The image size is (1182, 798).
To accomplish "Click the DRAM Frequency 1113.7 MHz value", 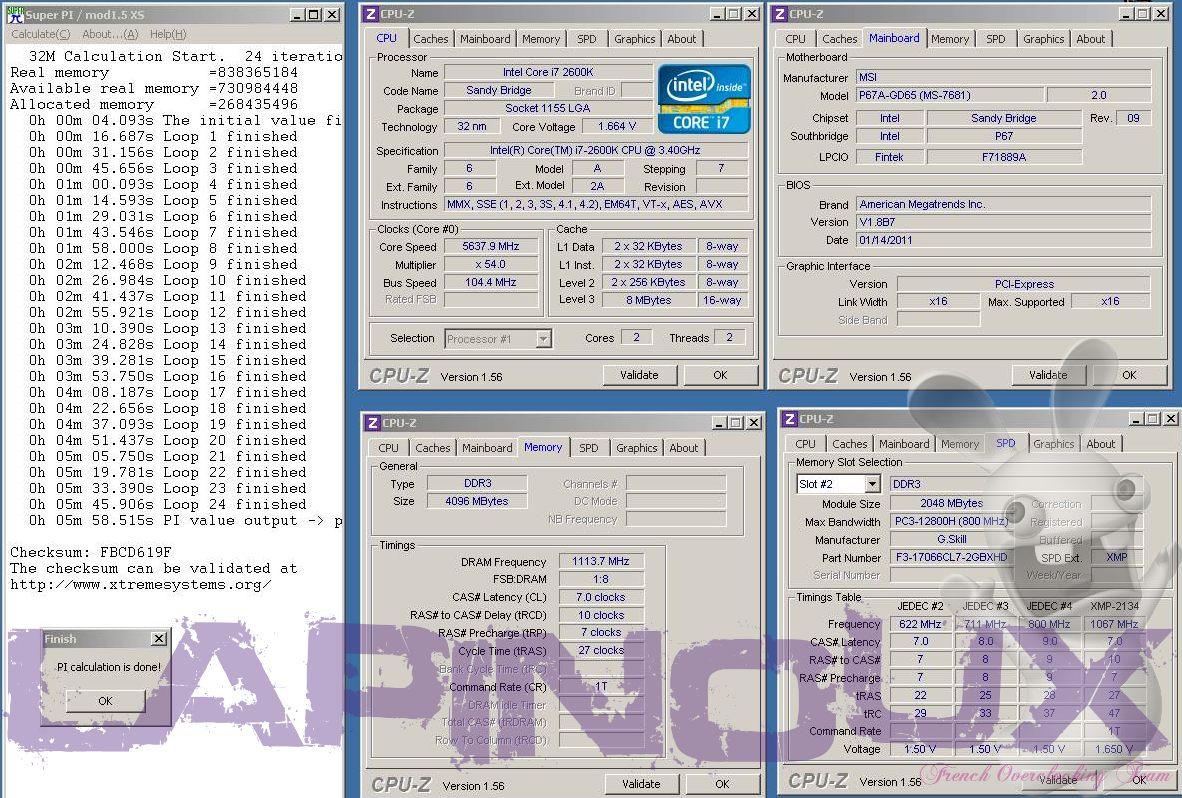I will (601, 561).
